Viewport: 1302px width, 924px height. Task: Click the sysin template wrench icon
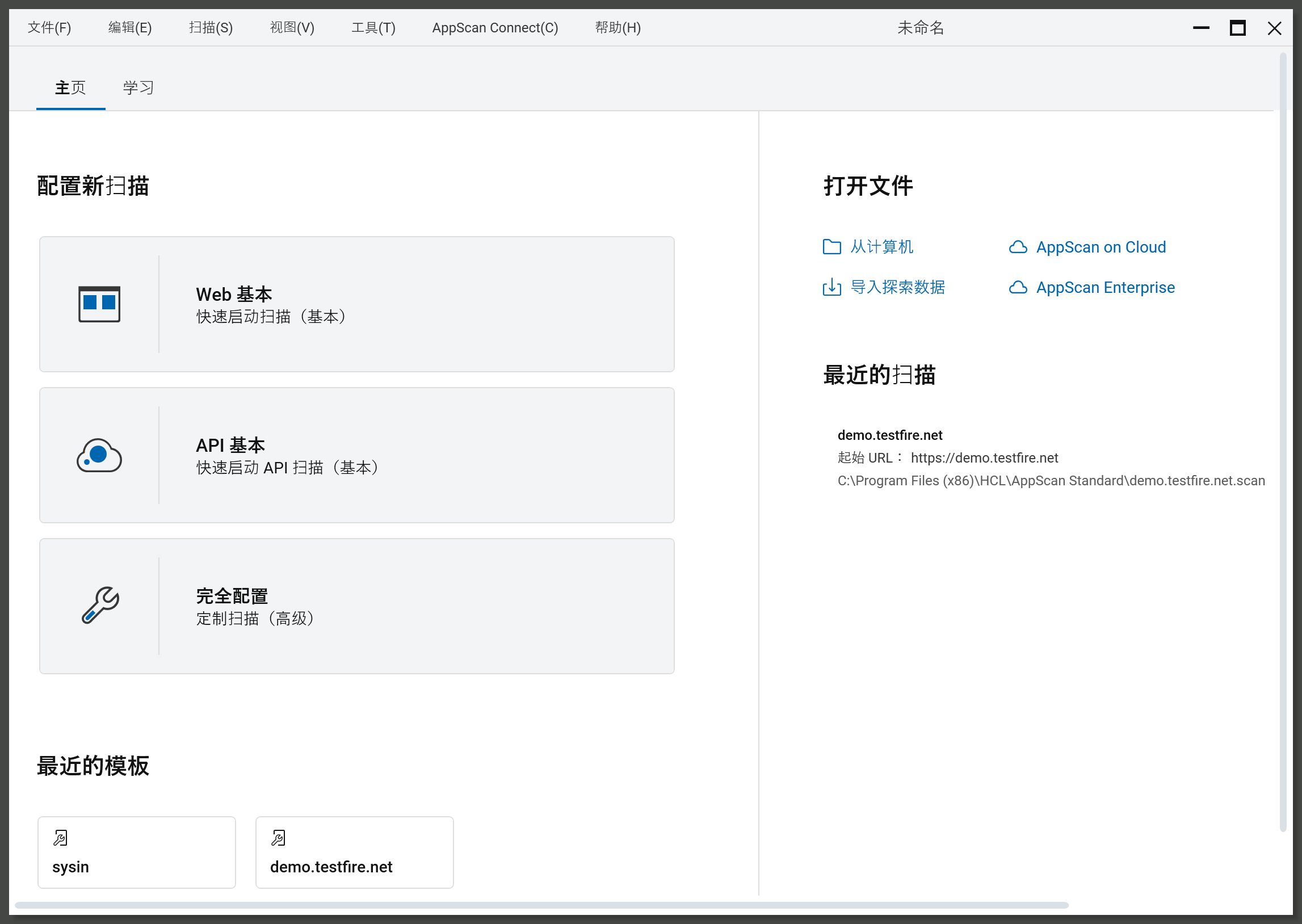click(x=60, y=838)
